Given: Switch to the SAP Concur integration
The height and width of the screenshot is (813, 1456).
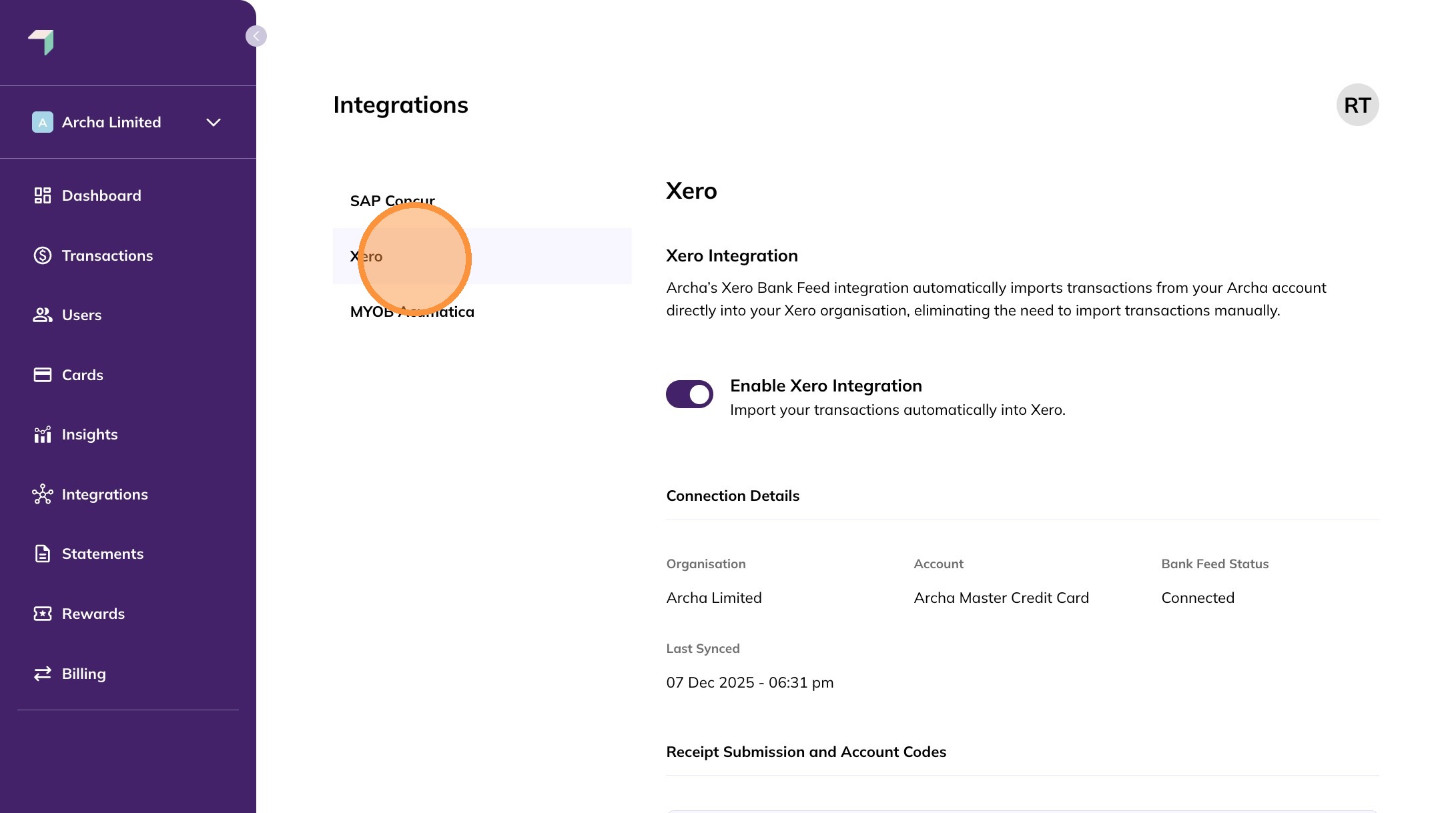Looking at the screenshot, I should [392, 200].
